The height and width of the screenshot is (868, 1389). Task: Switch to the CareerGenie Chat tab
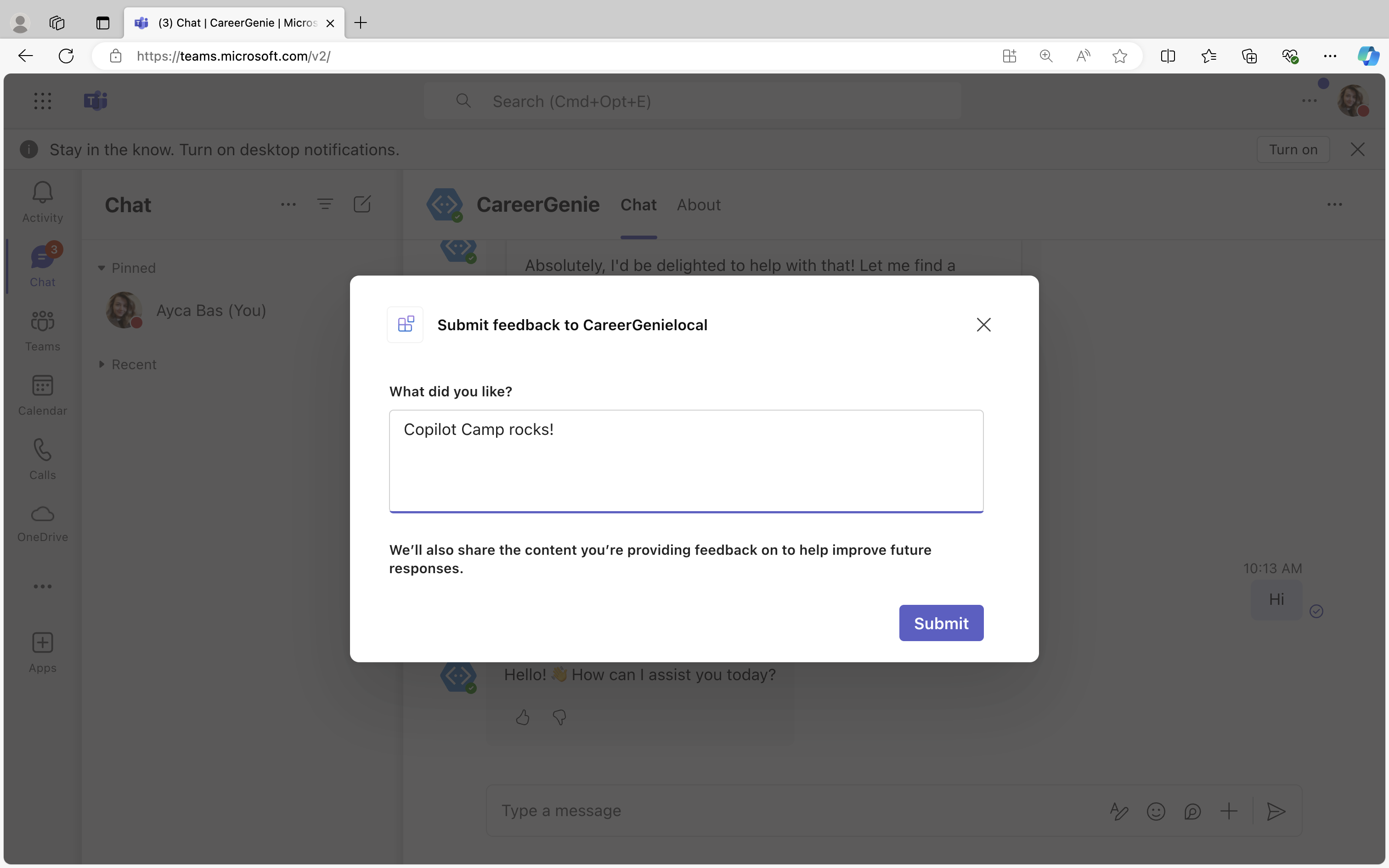(638, 205)
